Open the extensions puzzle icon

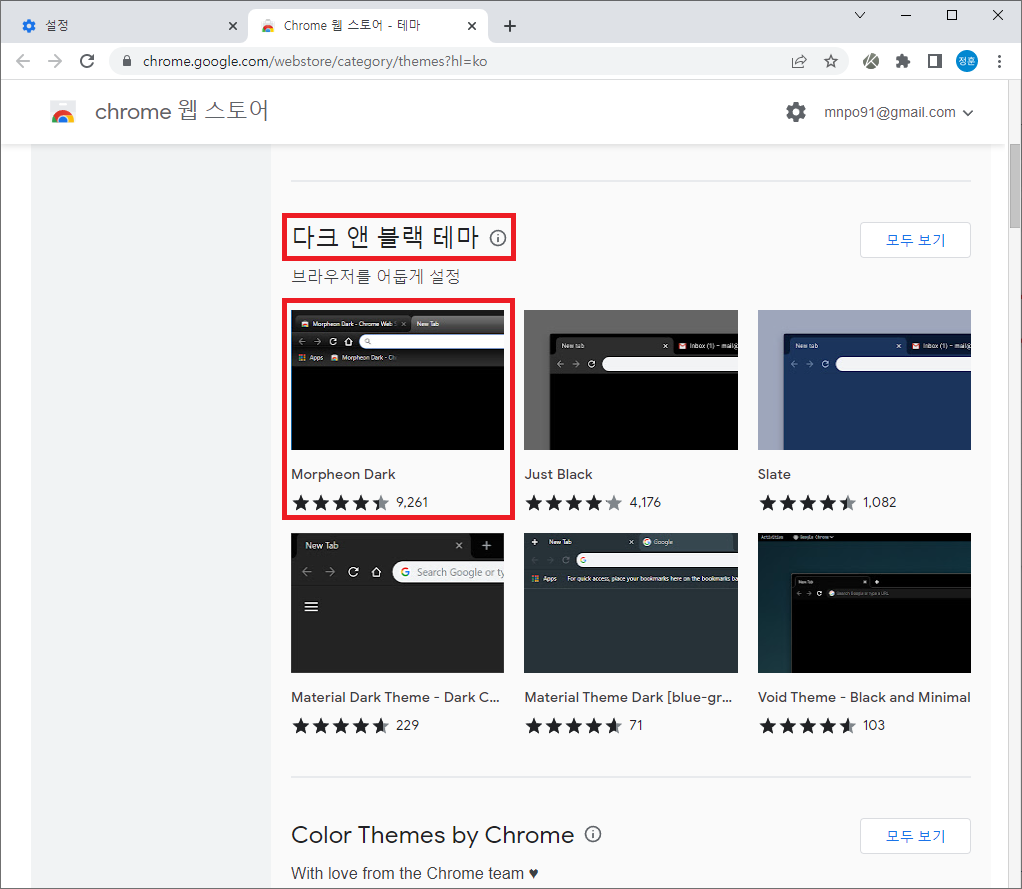tap(903, 61)
